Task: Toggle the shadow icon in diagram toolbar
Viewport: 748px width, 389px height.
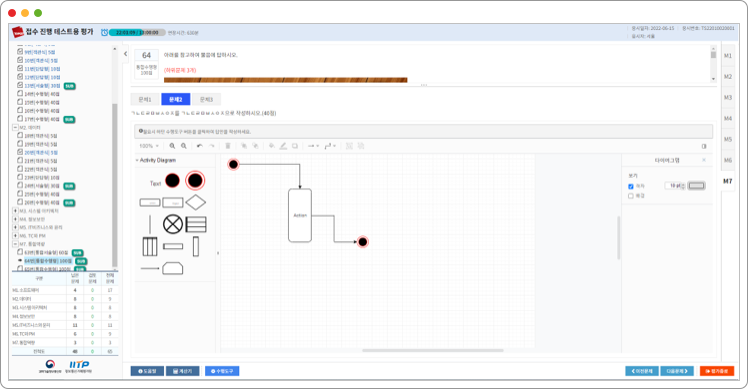Action: [x=295, y=146]
